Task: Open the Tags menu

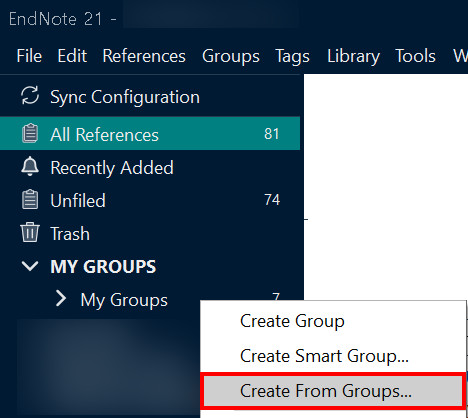Action: pyautogui.click(x=292, y=56)
